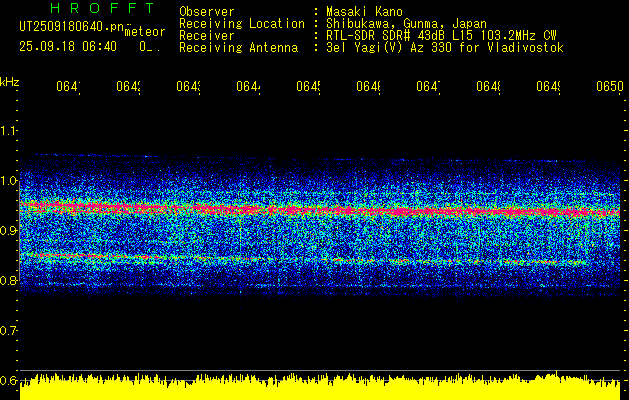Click the yellow 'meteor' label
This screenshot has height=400, width=629.
(x=145, y=33)
